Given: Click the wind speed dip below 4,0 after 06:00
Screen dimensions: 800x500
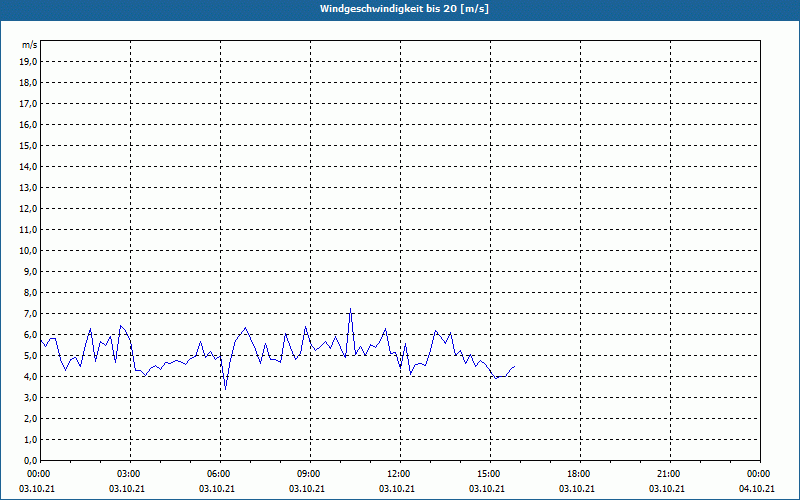Looking at the screenshot, I should (226, 389).
